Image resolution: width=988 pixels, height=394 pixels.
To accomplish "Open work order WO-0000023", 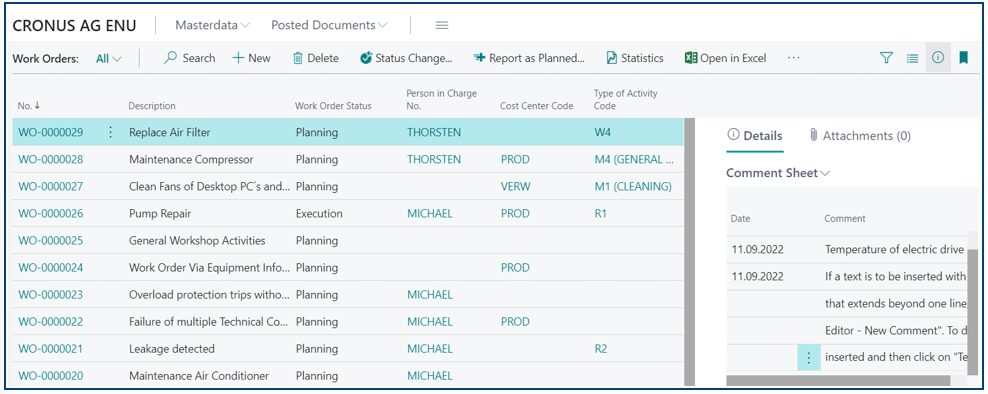I will [x=50, y=294].
